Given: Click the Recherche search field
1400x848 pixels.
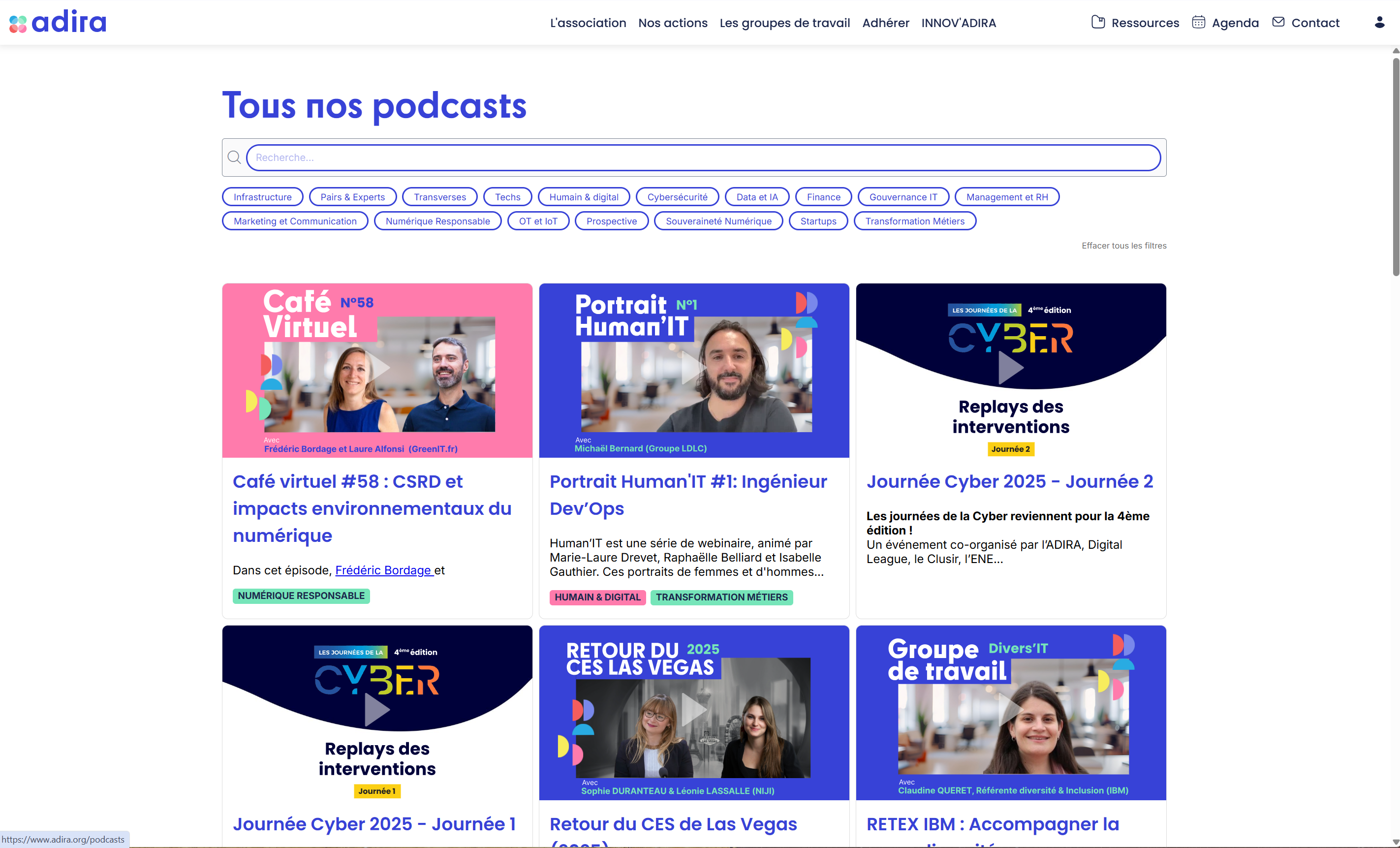Looking at the screenshot, I should point(702,157).
